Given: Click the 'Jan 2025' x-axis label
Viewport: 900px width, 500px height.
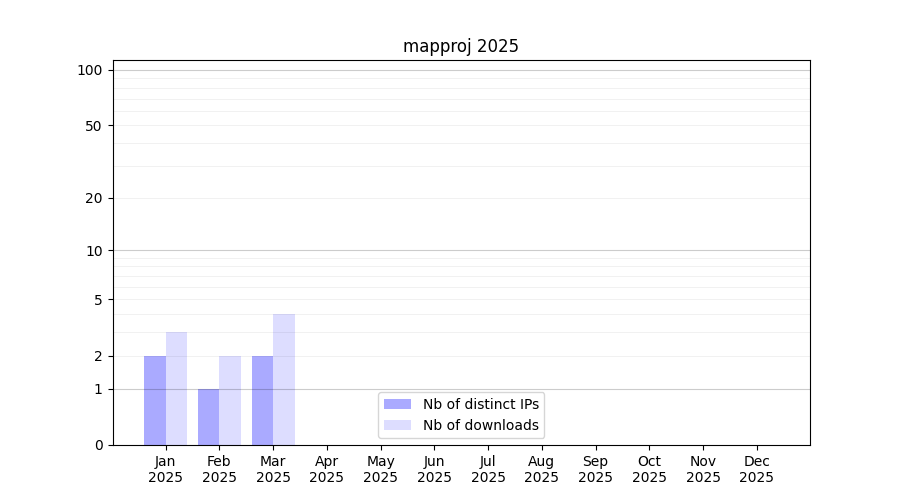Looking at the screenshot, I should tap(165, 469).
